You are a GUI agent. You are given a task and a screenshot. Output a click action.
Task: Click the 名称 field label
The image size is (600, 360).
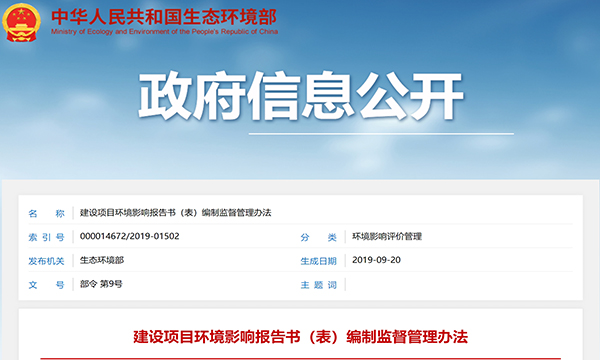pos(46,213)
